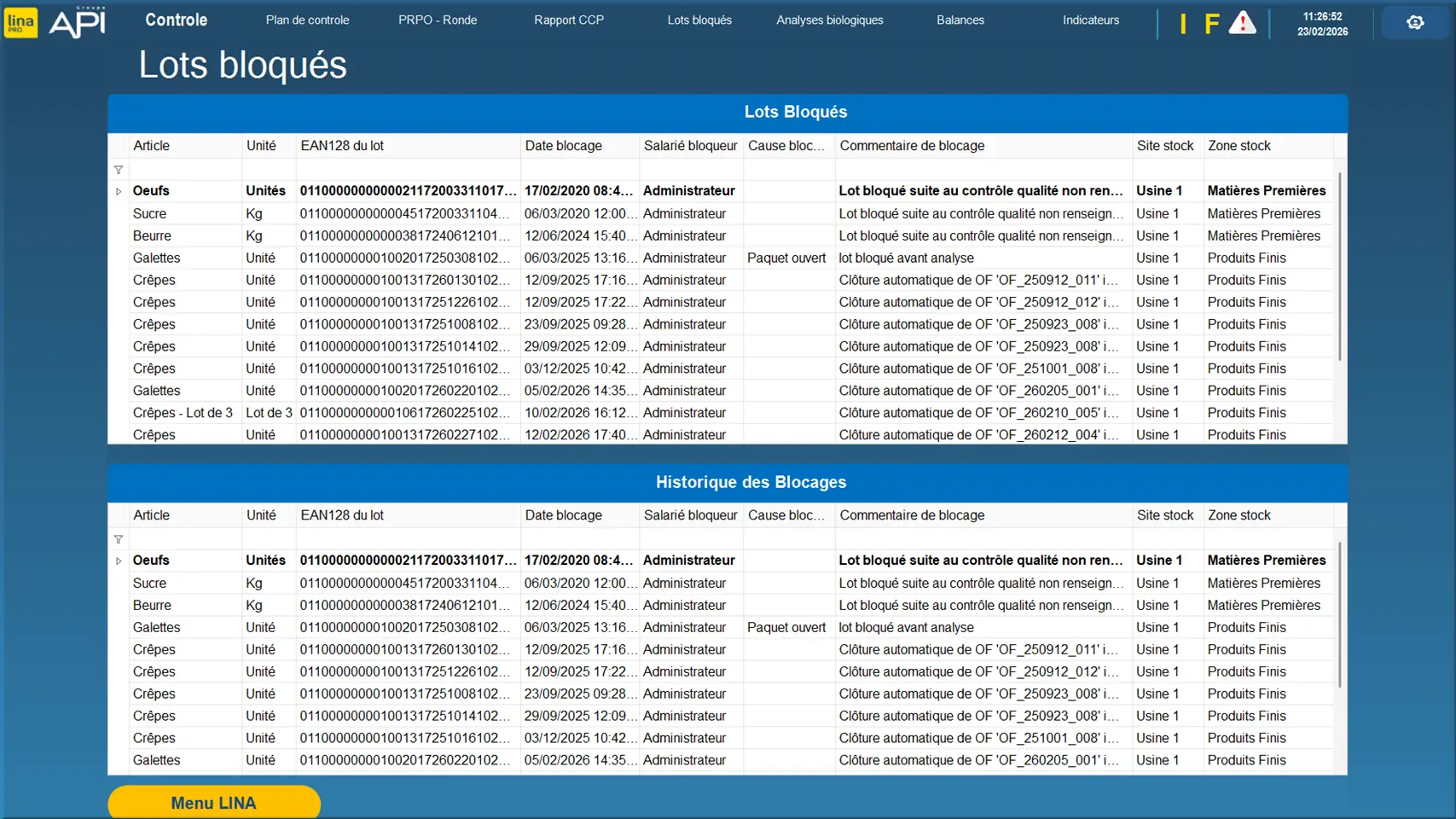The image size is (1456, 819).
Task: Open the Plan de controle menu
Action: pos(307,20)
